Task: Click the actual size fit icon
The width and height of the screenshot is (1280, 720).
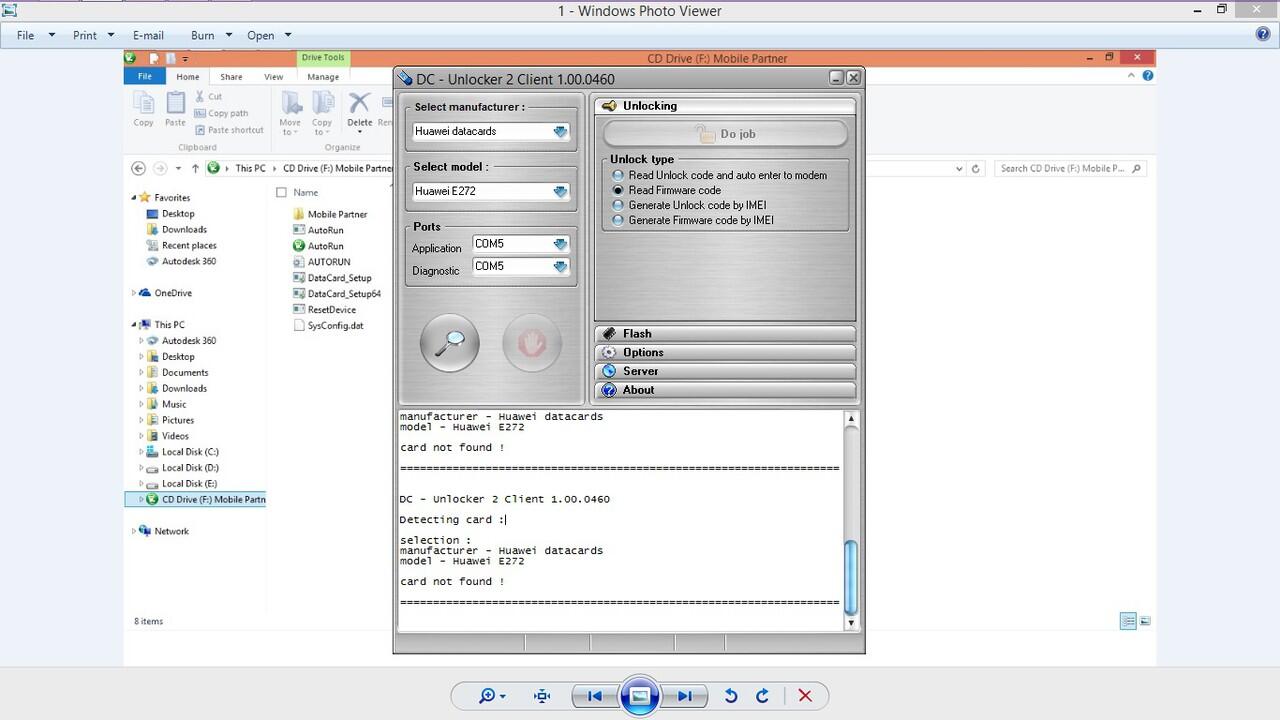Action: (542, 696)
